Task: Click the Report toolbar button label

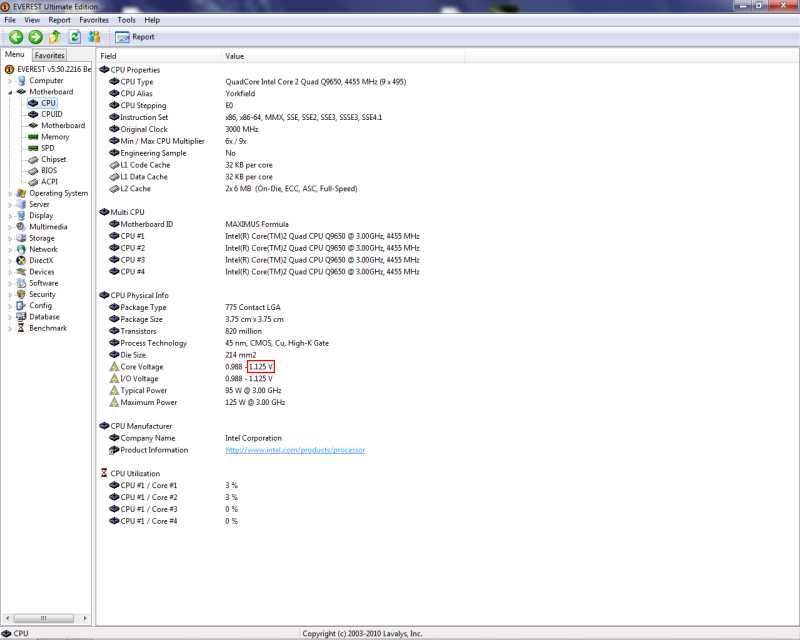Action: pyautogui.click(x=143, y=37)
